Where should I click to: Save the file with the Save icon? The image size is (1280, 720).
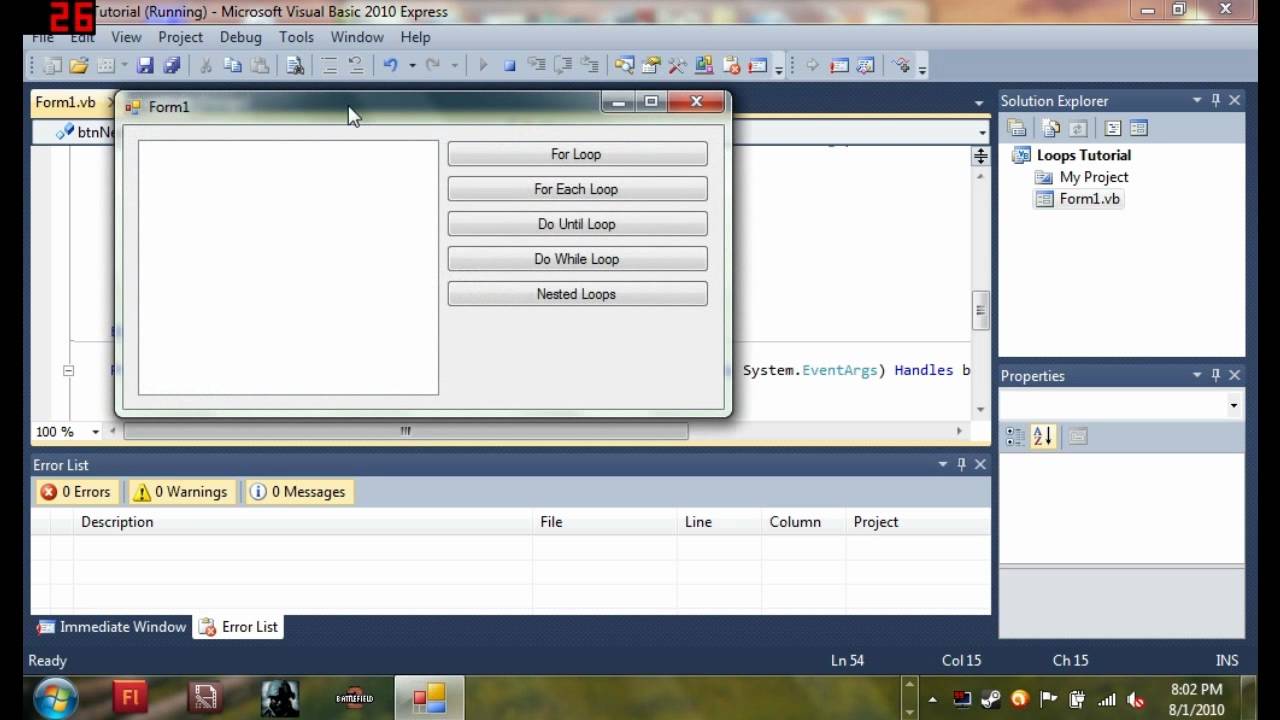[145, 65]
